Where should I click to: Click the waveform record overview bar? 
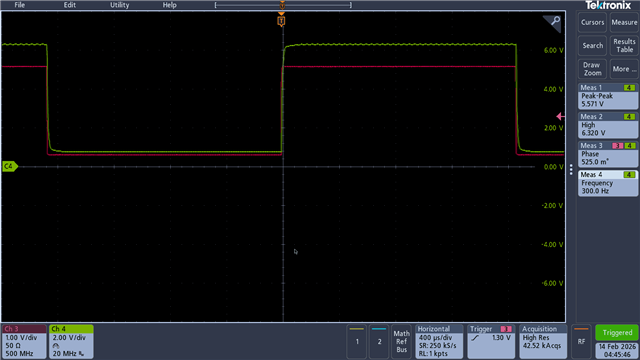pyautogui.click(x=283, y=5)
